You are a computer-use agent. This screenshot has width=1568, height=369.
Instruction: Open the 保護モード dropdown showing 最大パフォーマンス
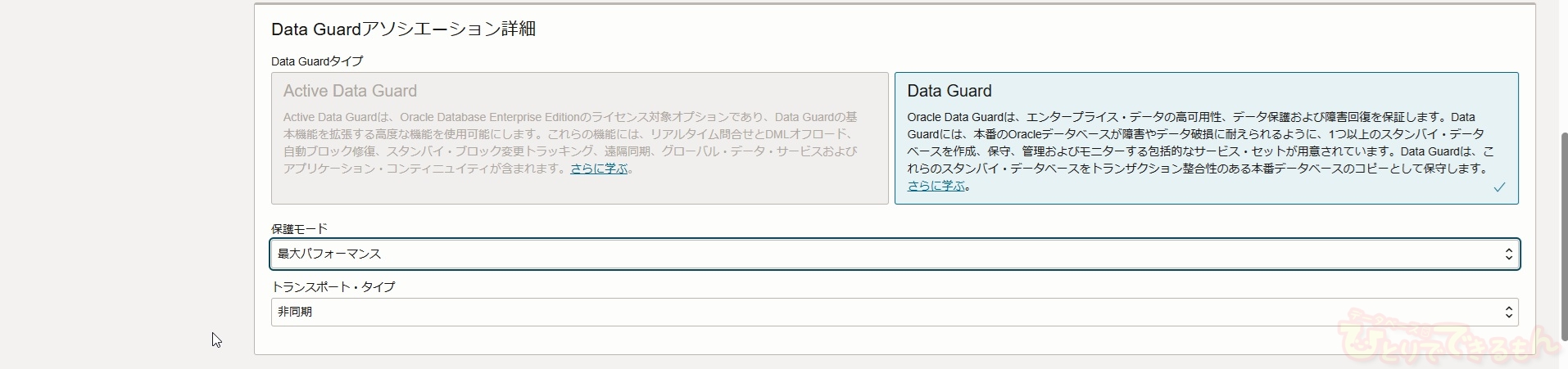pos(895,254)
